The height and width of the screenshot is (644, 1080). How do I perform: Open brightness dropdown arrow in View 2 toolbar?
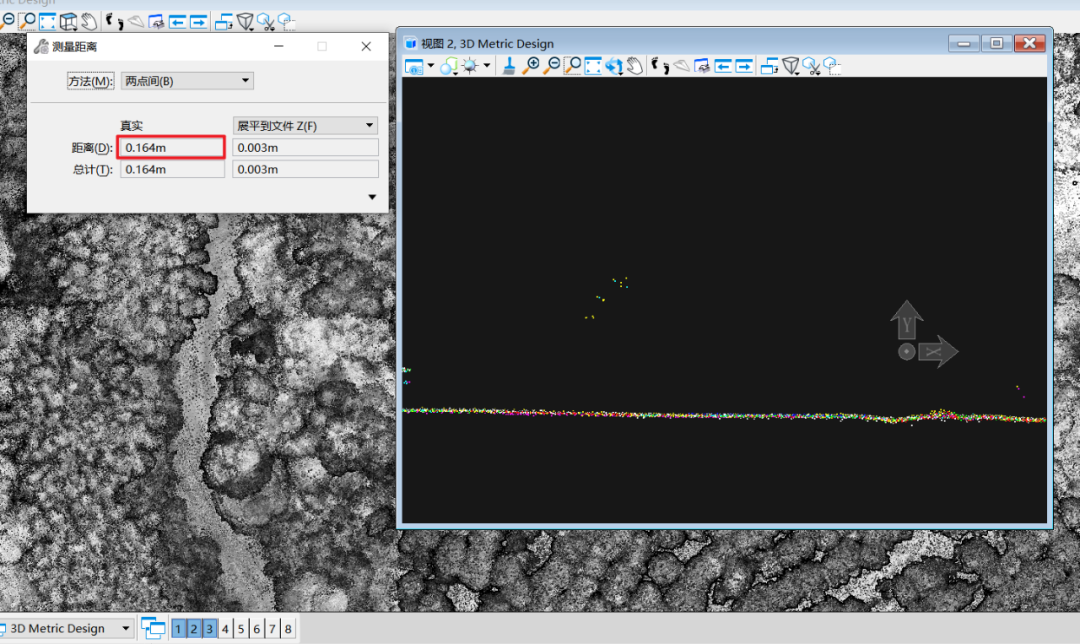tap(486, 66)
